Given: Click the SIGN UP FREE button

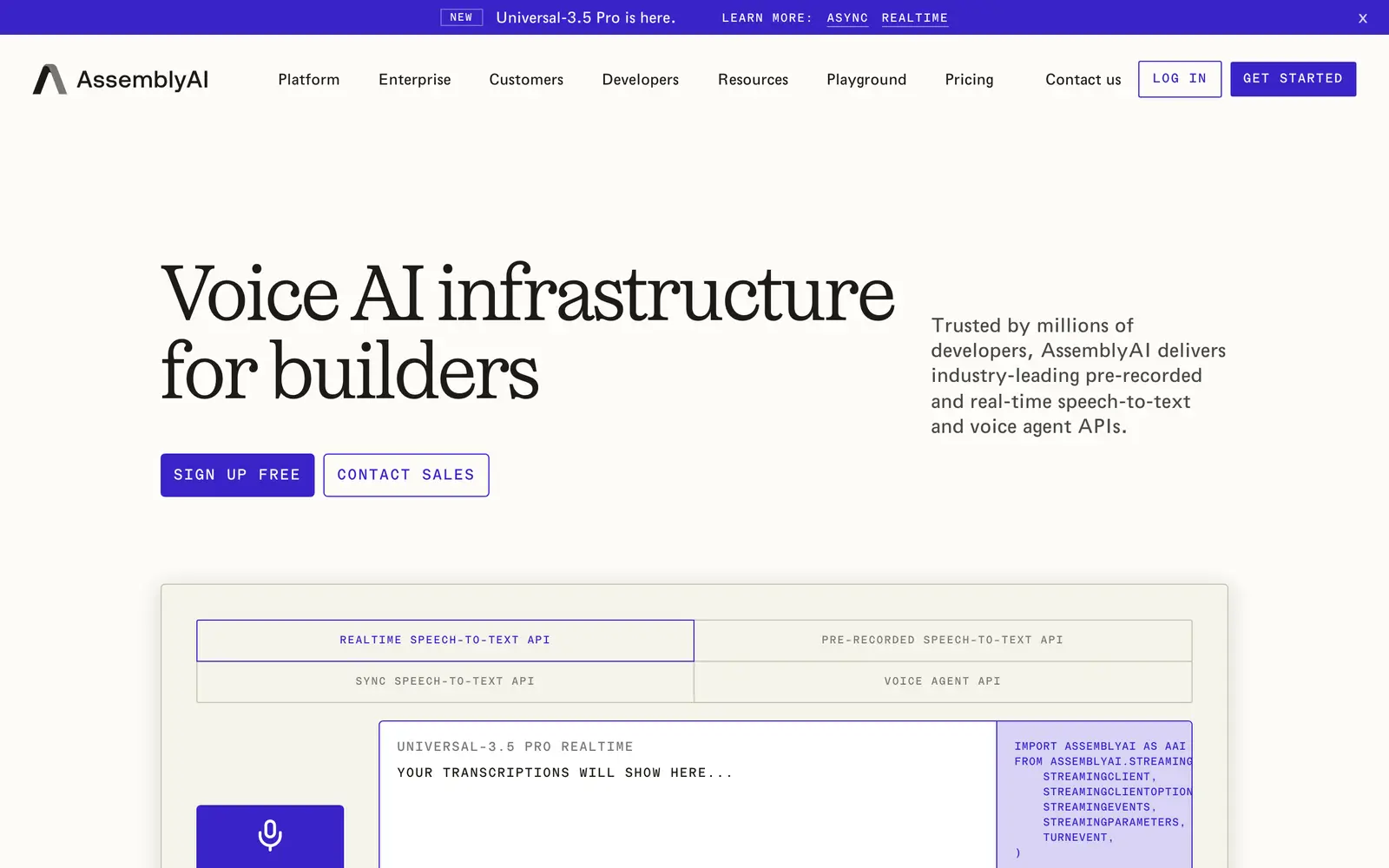Looking at the screenshot, I should [x=237, y=475].
